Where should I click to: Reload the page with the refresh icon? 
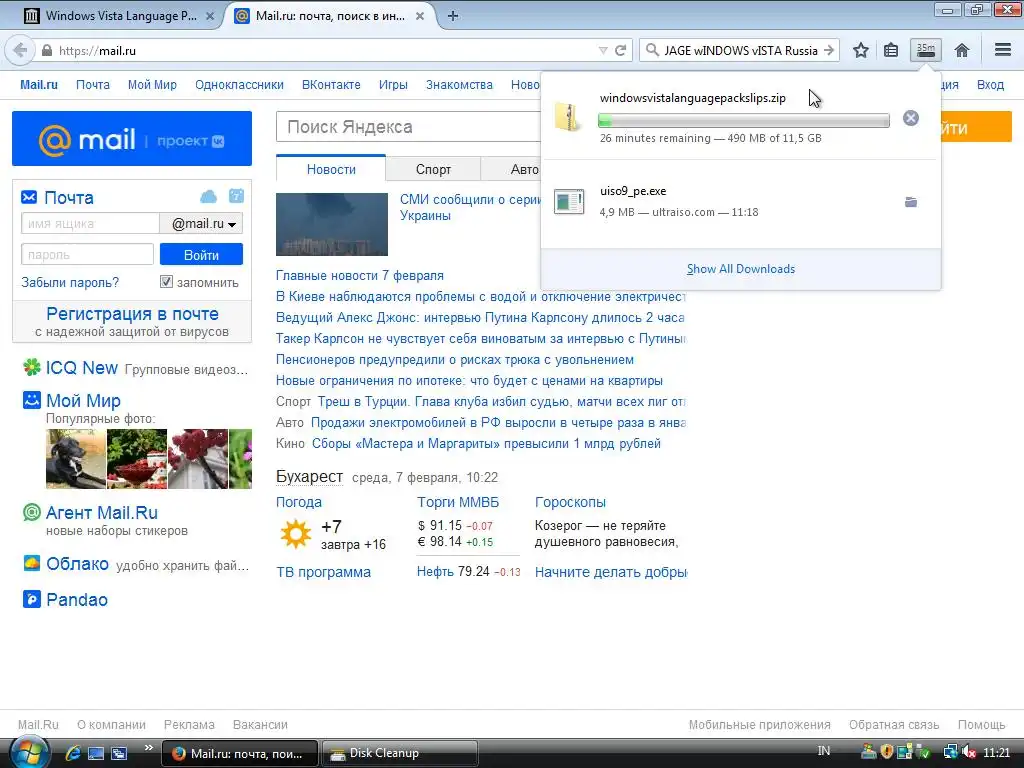[x=620, y=50]
